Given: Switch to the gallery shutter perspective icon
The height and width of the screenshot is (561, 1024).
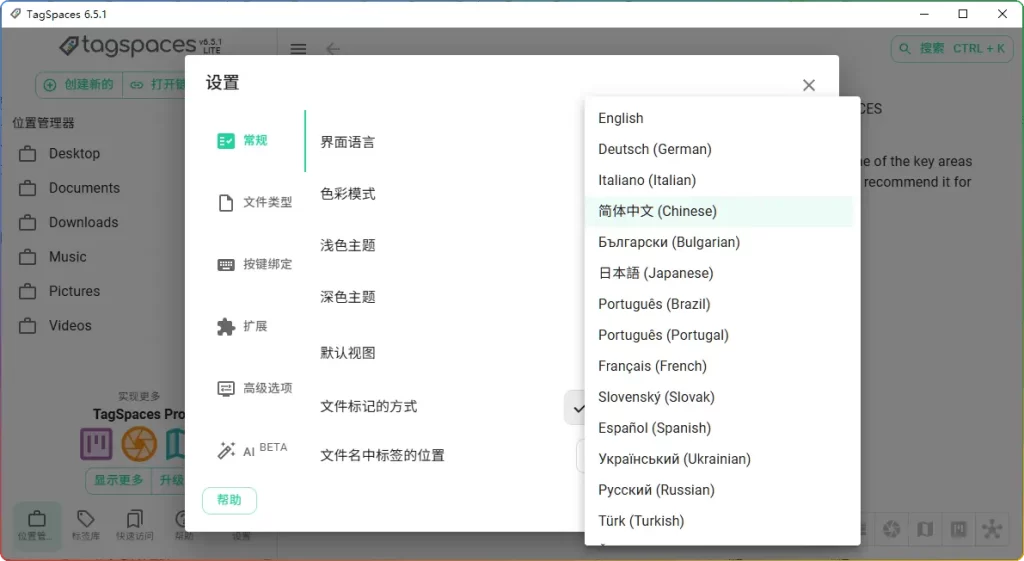Looking at the screenshot, I should click(x=891, y=529).
